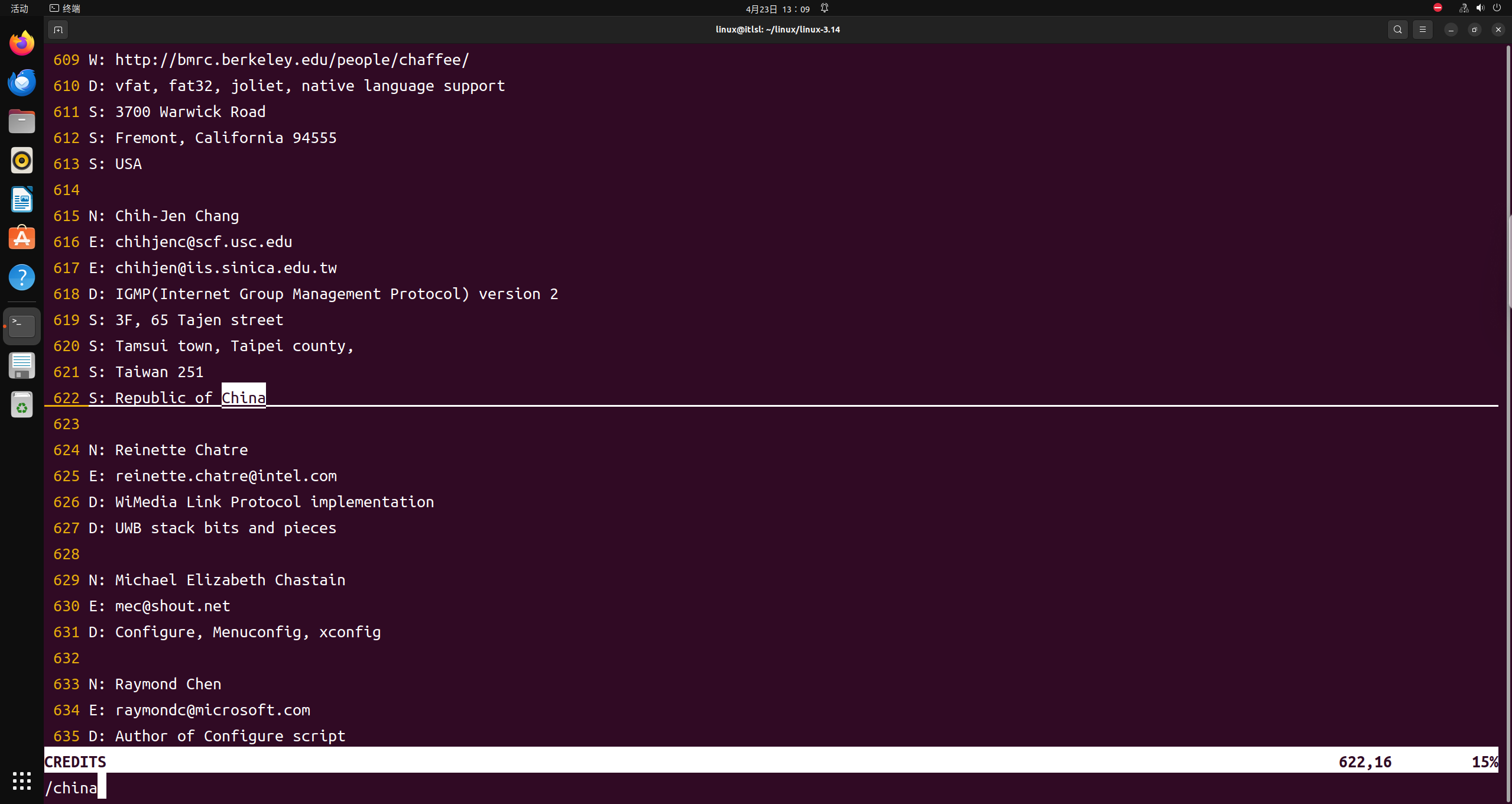This screenshot has width=1512, height=804.
Task: Click the terminal vertical scrollbar
Action: pyautogui.click(x=1508, y=260)
